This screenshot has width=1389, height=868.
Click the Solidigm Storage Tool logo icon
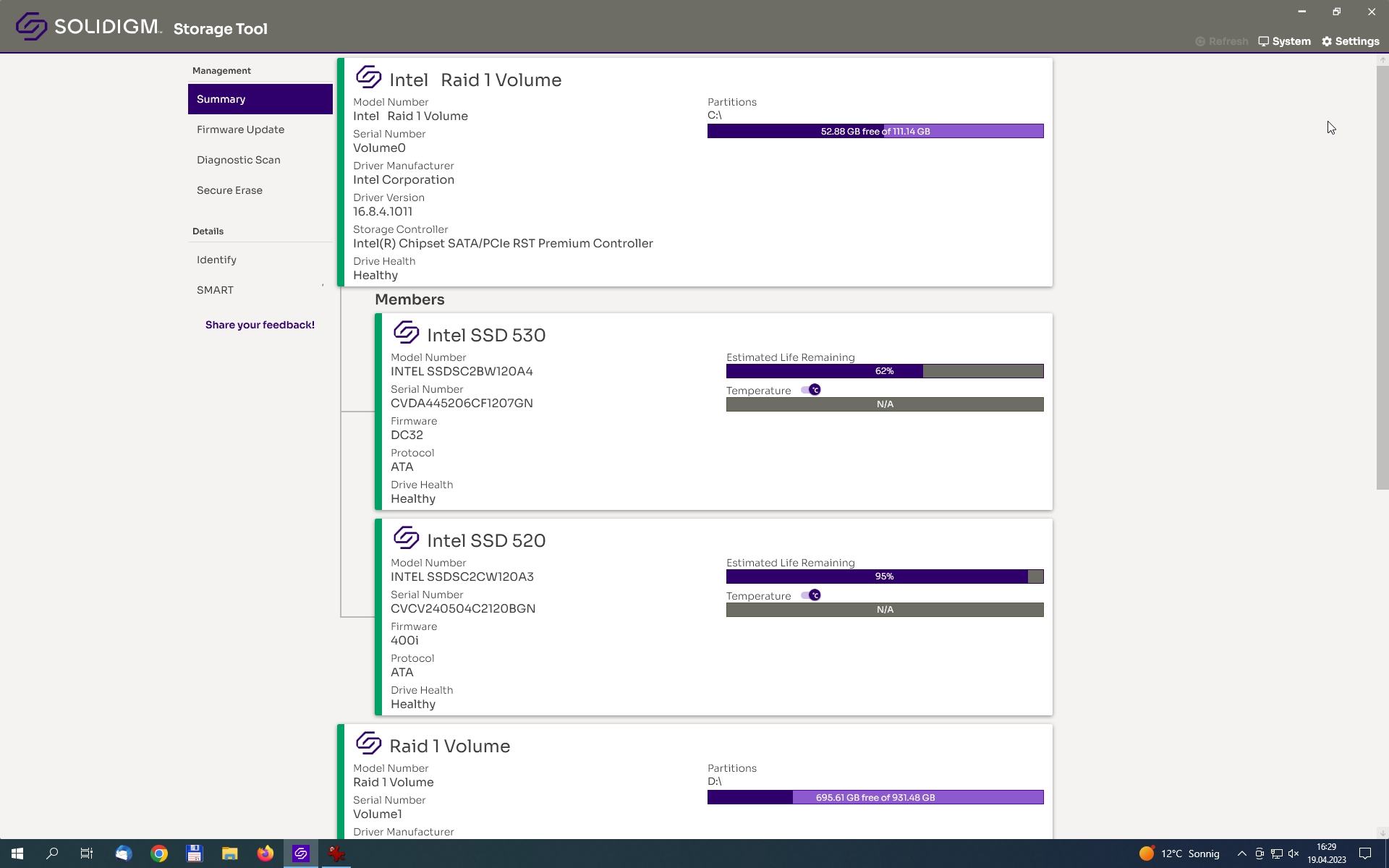[x=29, y=26]
